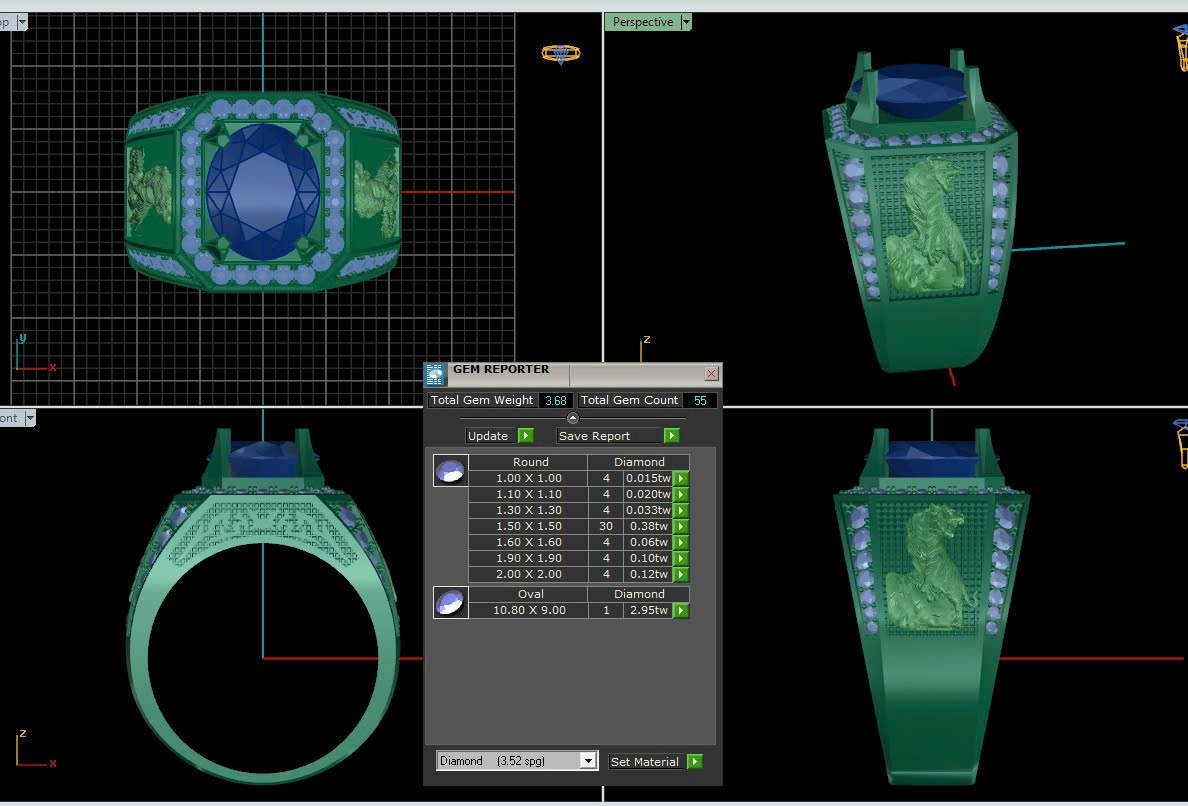Click the Total Gem Weight value field
The height and width of the screenshot is (806, 1188).
tap(554, 400)
